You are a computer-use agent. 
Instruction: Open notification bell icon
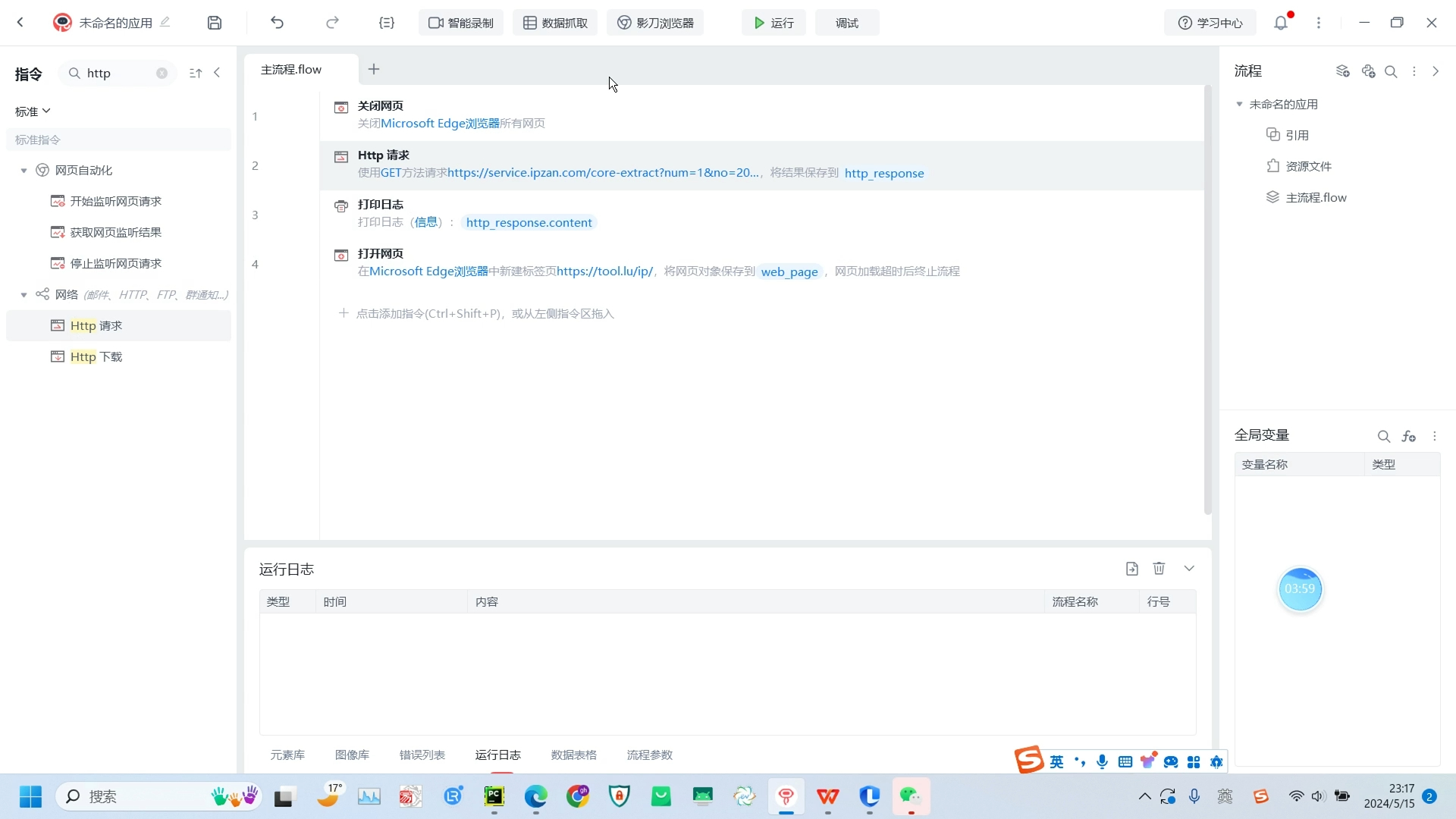[1281, 23]
